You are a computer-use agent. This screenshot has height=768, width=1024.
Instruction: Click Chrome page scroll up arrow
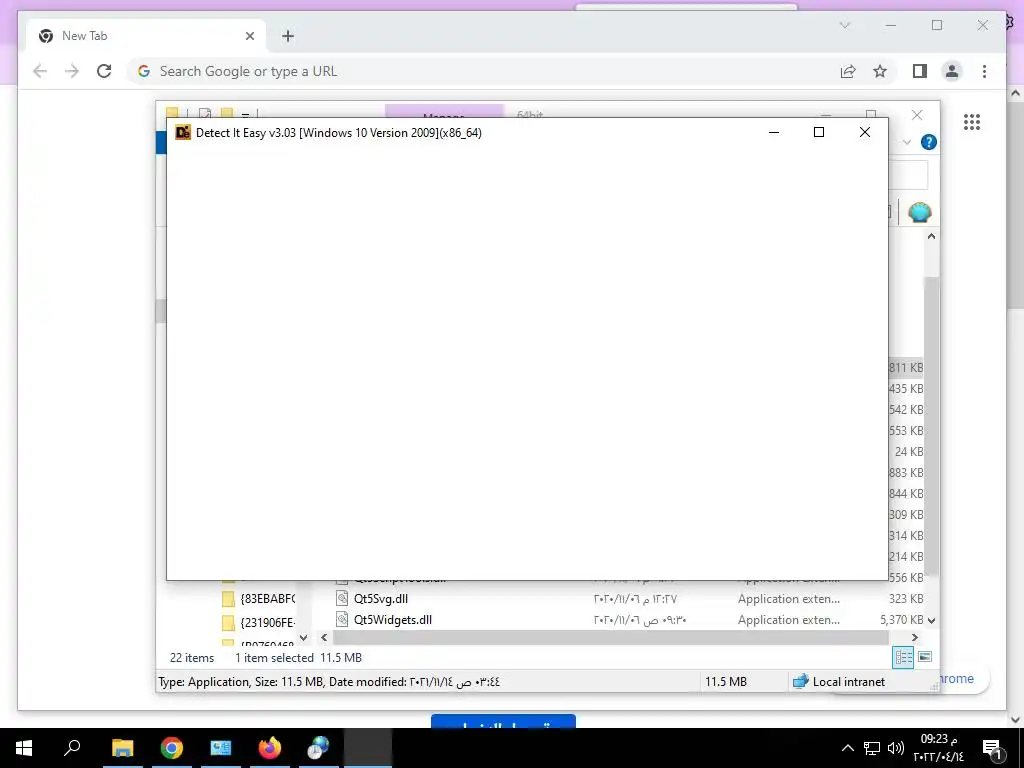(x=1016, y=93)
